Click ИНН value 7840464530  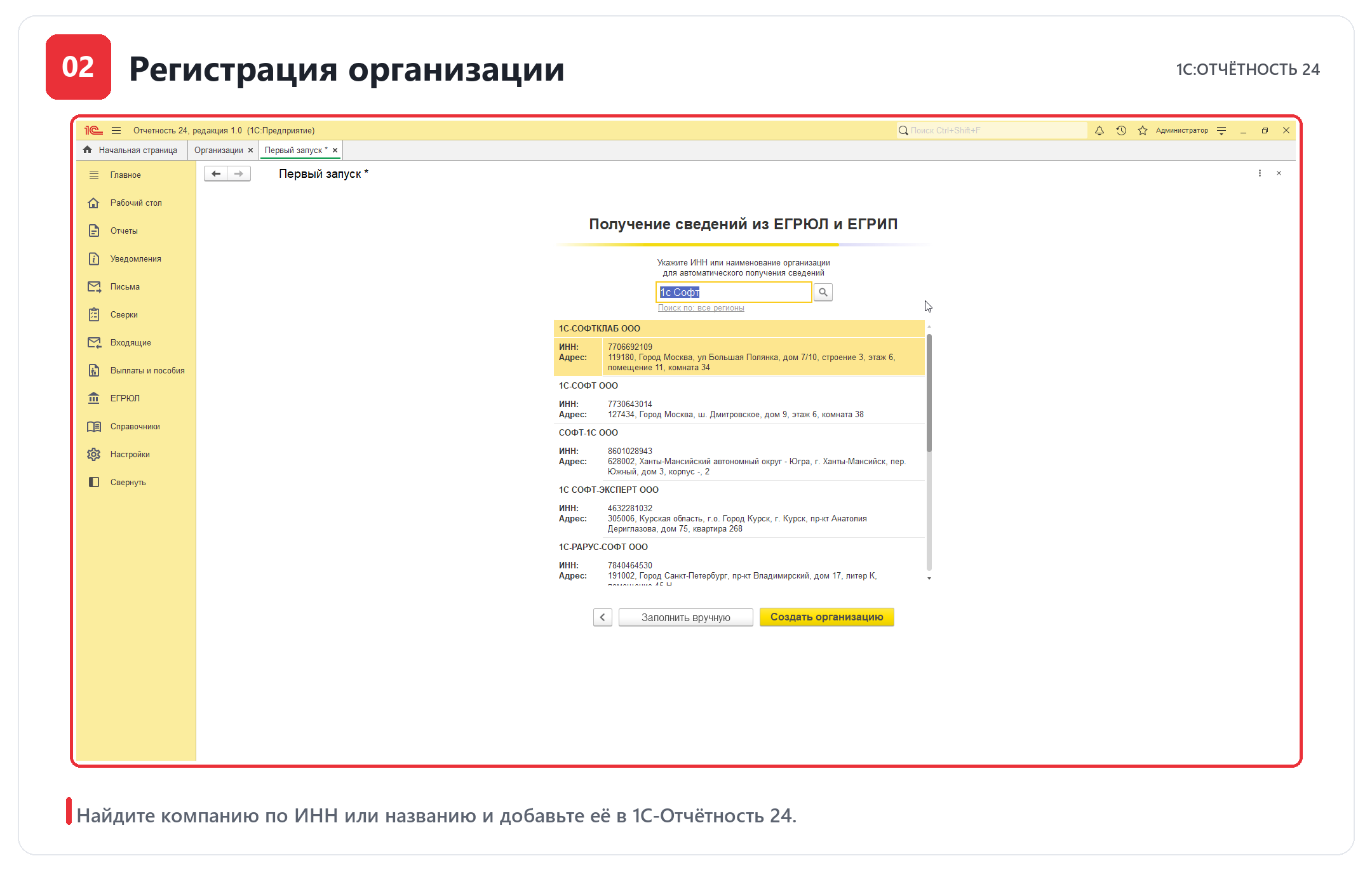click(630, 566)
